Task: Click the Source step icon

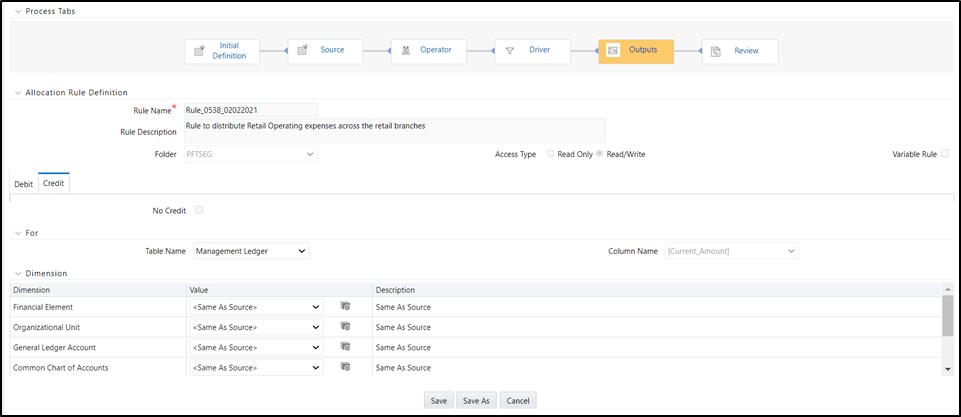Action: click(302, 50)
